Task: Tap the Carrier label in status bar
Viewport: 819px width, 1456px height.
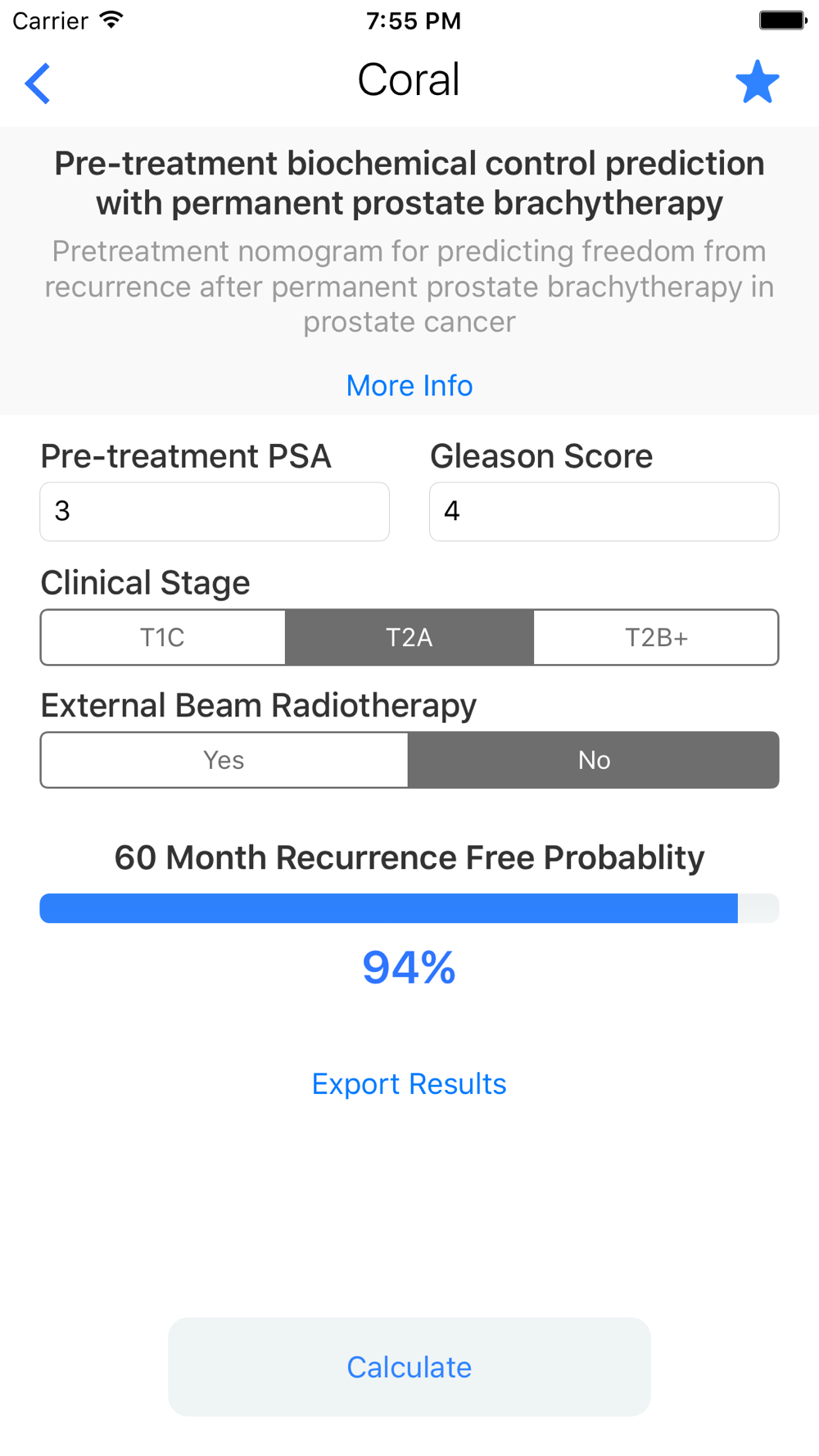Action: click(x=50, y=20)
